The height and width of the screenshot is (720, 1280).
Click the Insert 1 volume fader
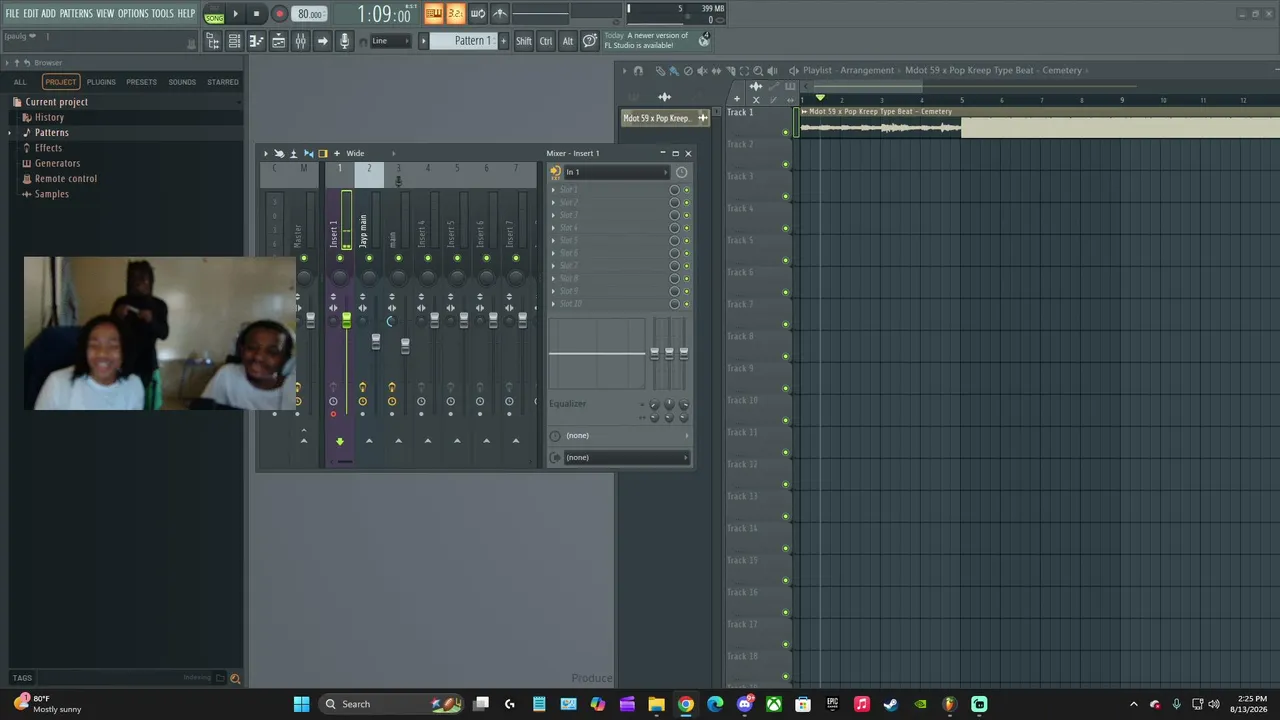tap(346, 320)
